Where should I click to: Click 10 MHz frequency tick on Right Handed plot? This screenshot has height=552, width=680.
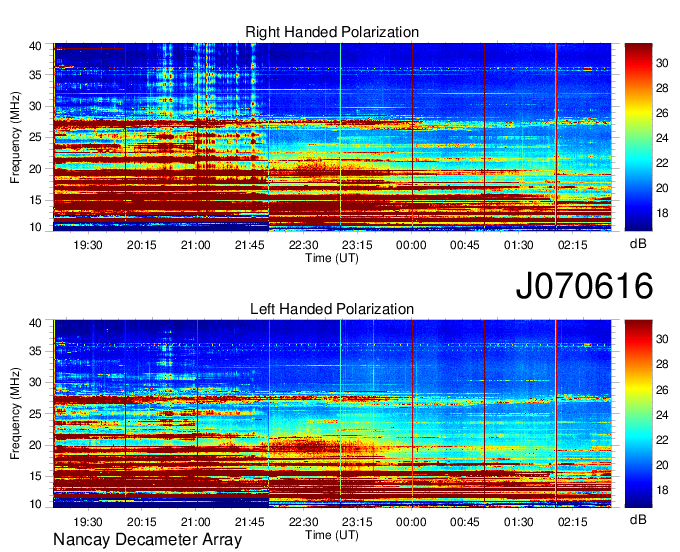coord(35,227)
